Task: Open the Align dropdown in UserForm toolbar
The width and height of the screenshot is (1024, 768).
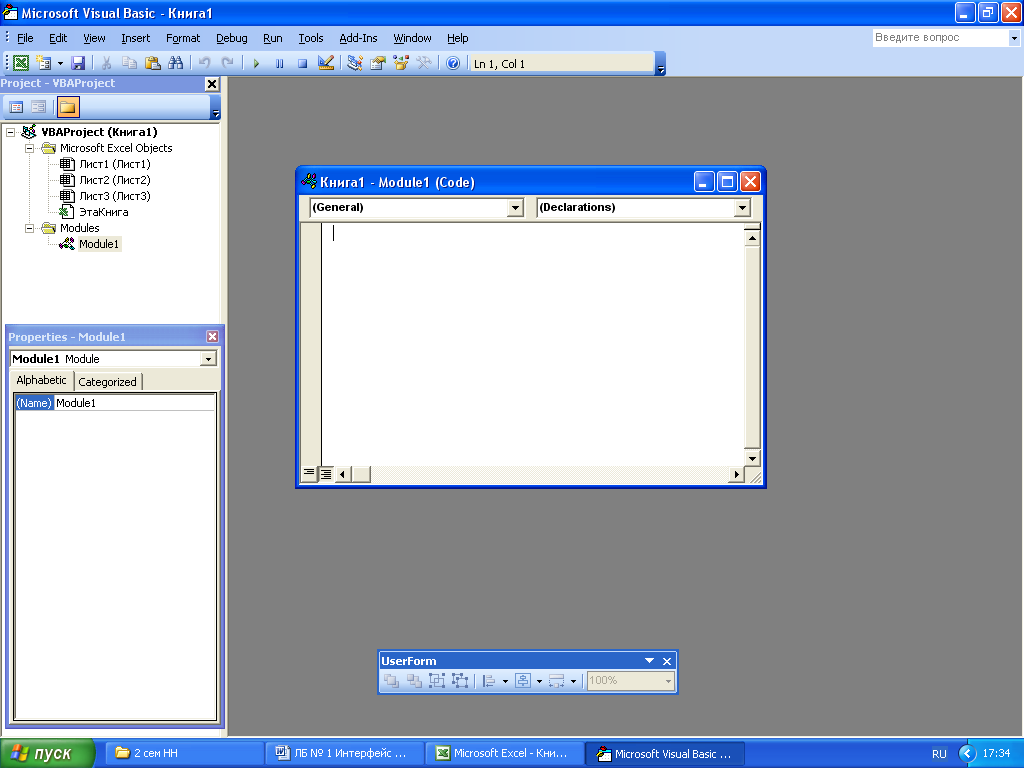Action: pos(505,681)
